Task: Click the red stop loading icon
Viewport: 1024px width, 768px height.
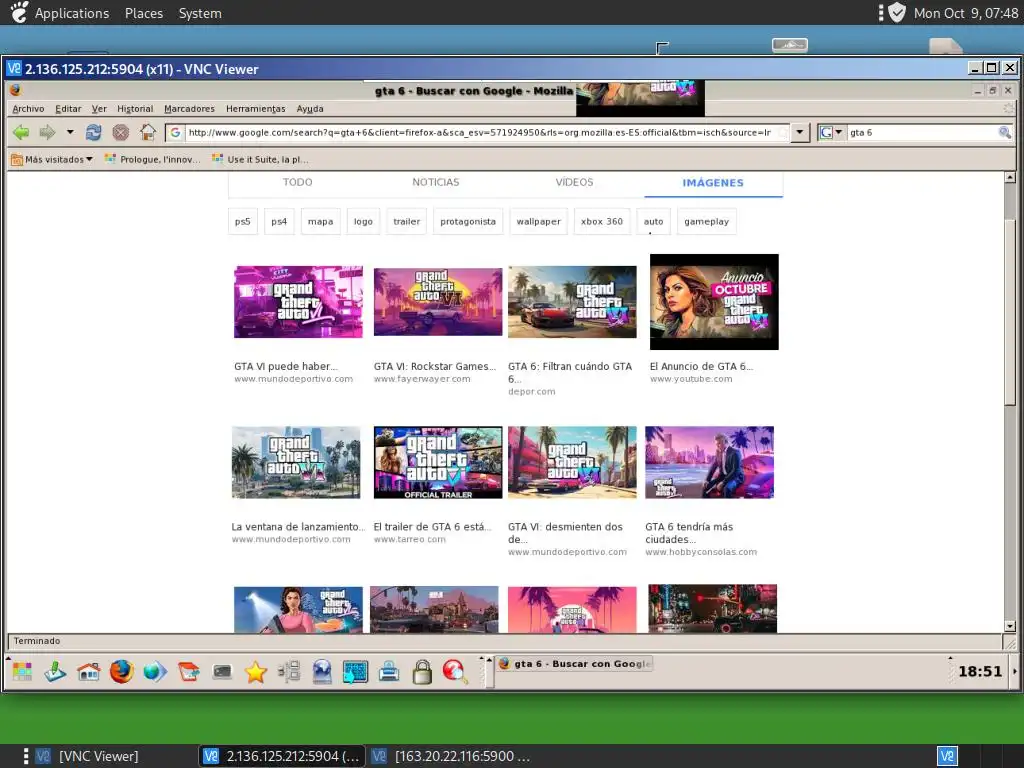Action: (x=120, y=133)
